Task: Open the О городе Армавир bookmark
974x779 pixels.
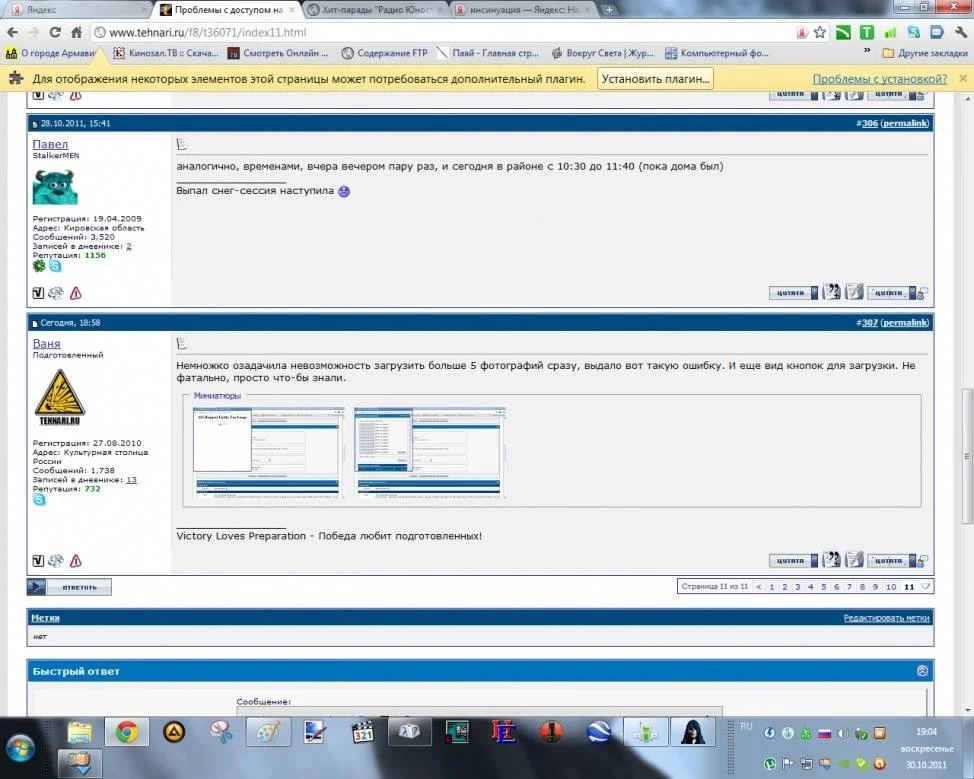Action: [x=51, y=53]
